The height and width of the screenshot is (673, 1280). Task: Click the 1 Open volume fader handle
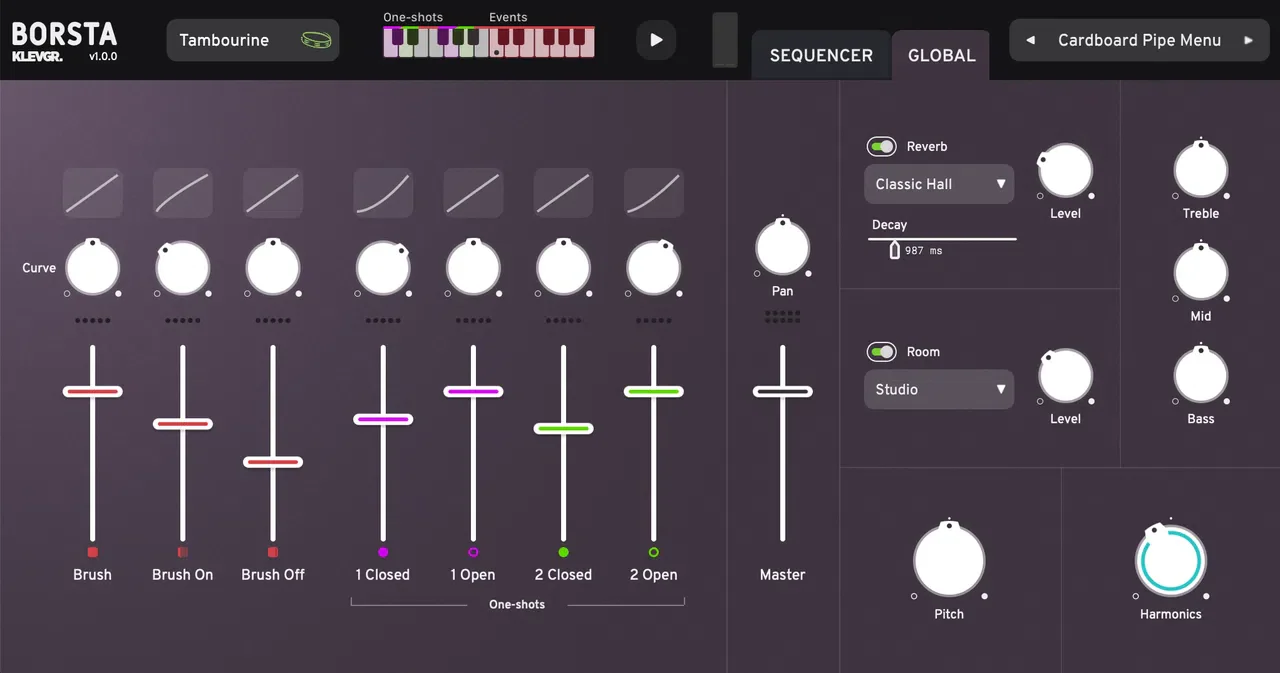tap(473, 391)
